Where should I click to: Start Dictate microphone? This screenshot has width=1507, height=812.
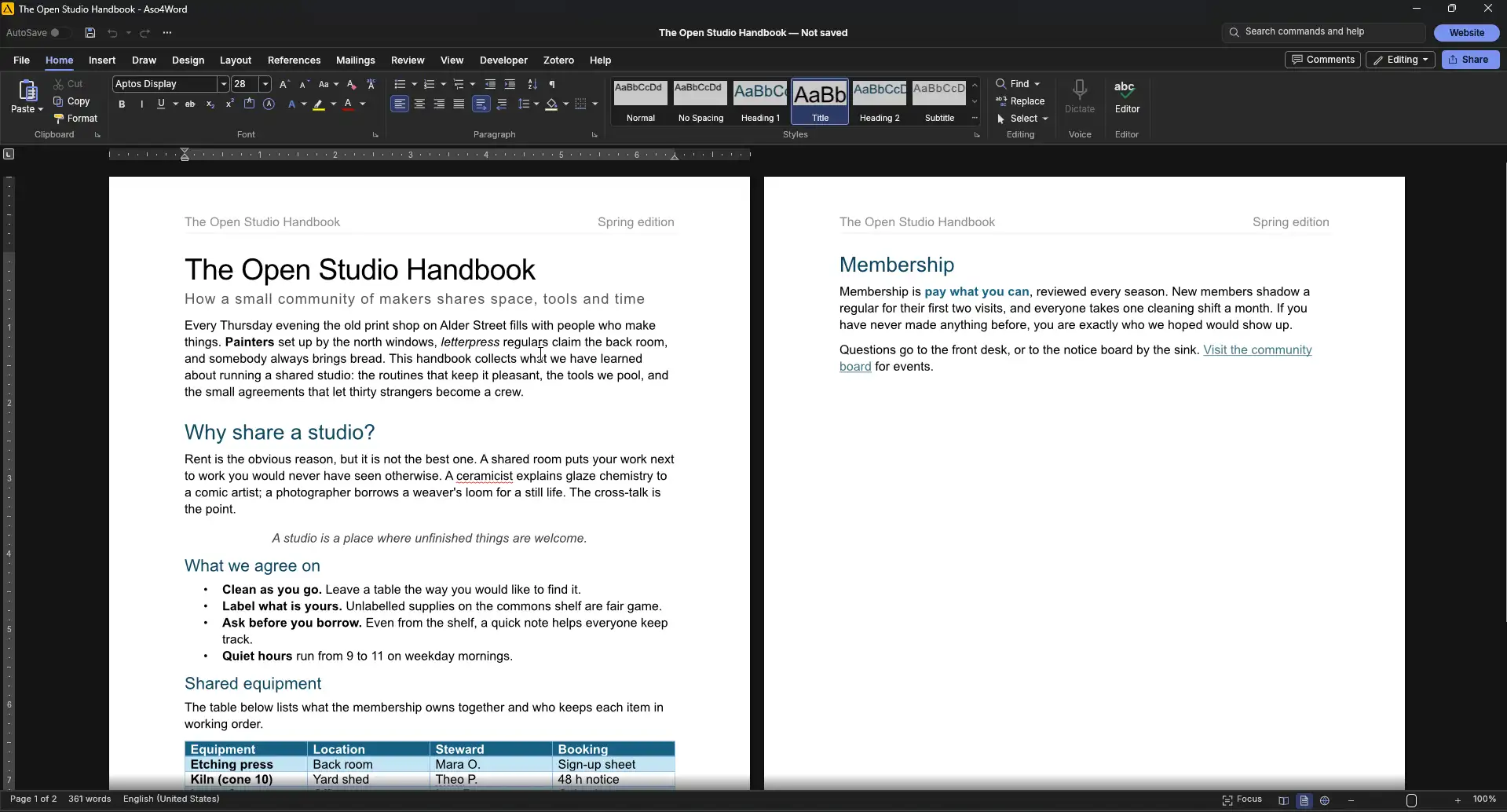click(x=1080, y=97)
